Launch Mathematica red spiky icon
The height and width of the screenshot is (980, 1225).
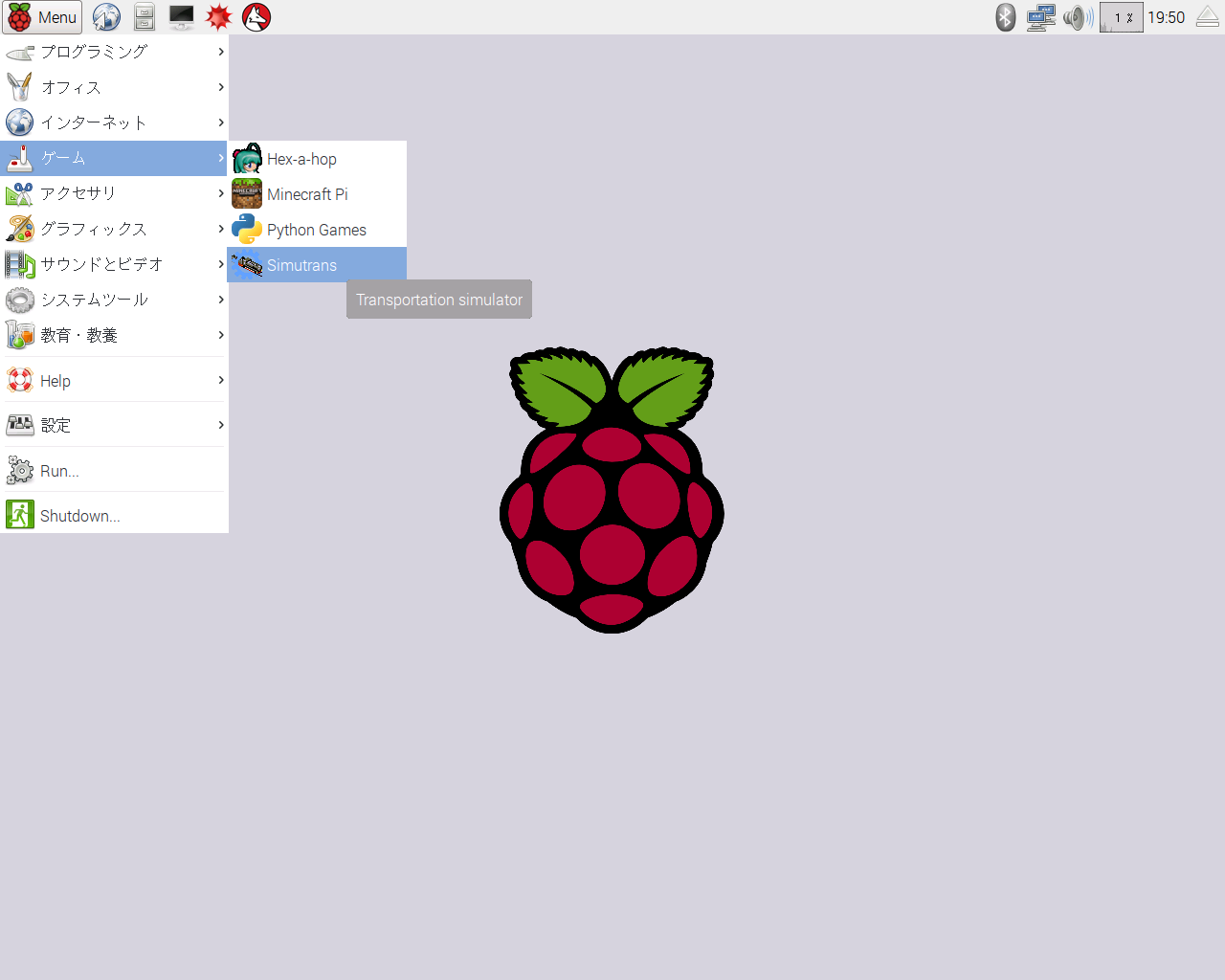tap(219, 17)
